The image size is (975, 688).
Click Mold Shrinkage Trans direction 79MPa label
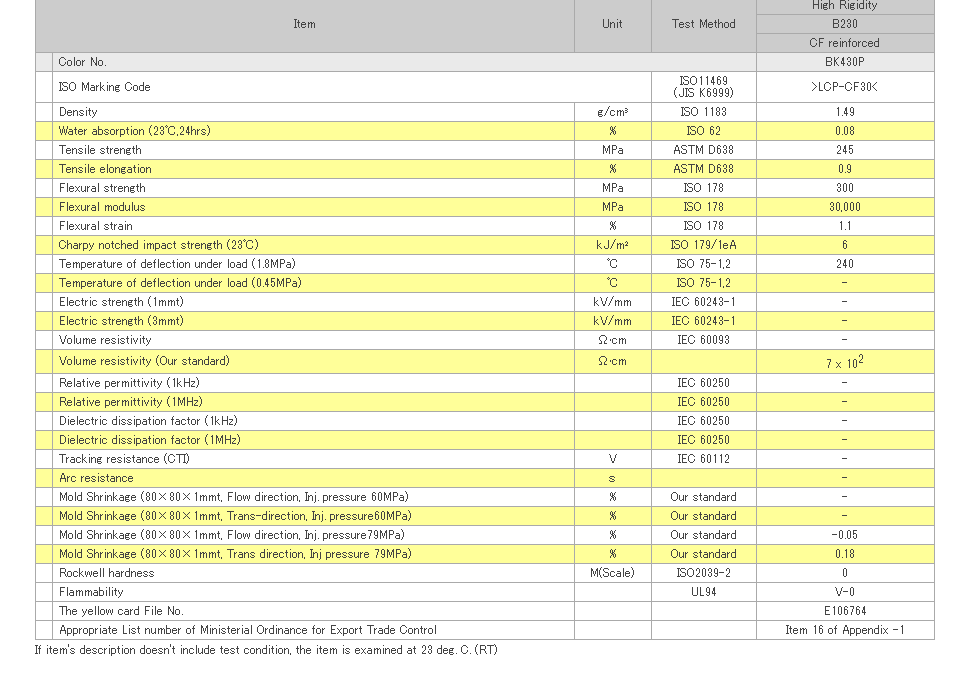tap(235, 554)
